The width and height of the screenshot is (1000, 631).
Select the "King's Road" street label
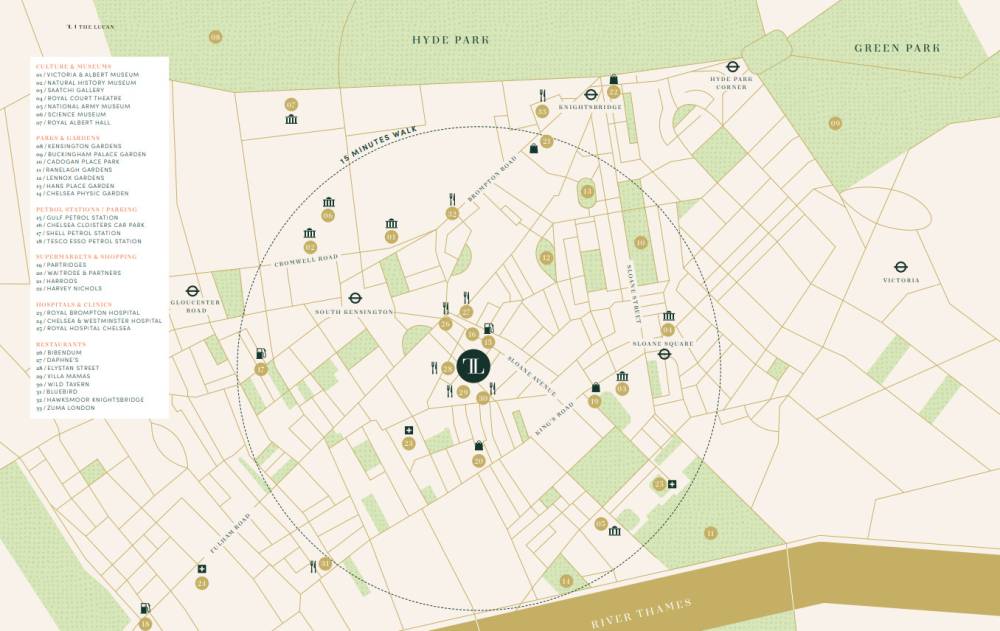click(555, 419)
